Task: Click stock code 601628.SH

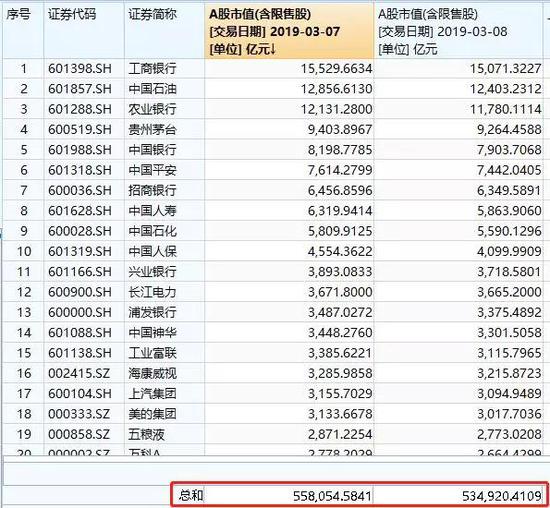Action: click(x=80, y=211)
